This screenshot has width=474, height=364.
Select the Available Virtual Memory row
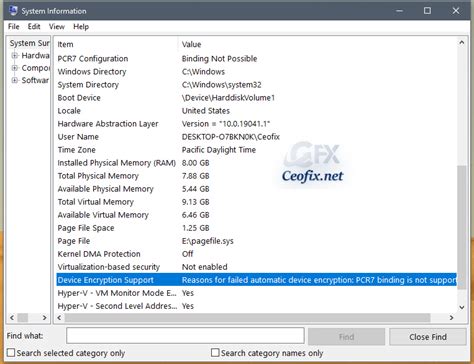(x=257, y=215)
